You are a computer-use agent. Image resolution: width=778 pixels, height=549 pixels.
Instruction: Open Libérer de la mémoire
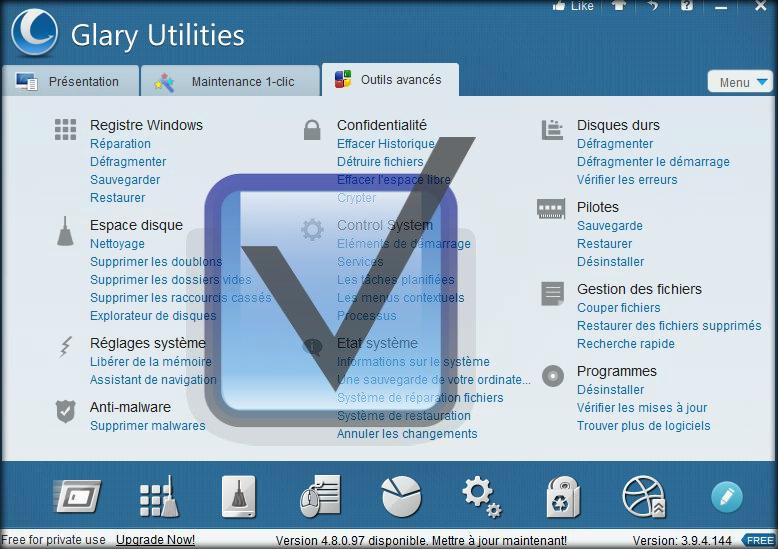coord(151,361)
